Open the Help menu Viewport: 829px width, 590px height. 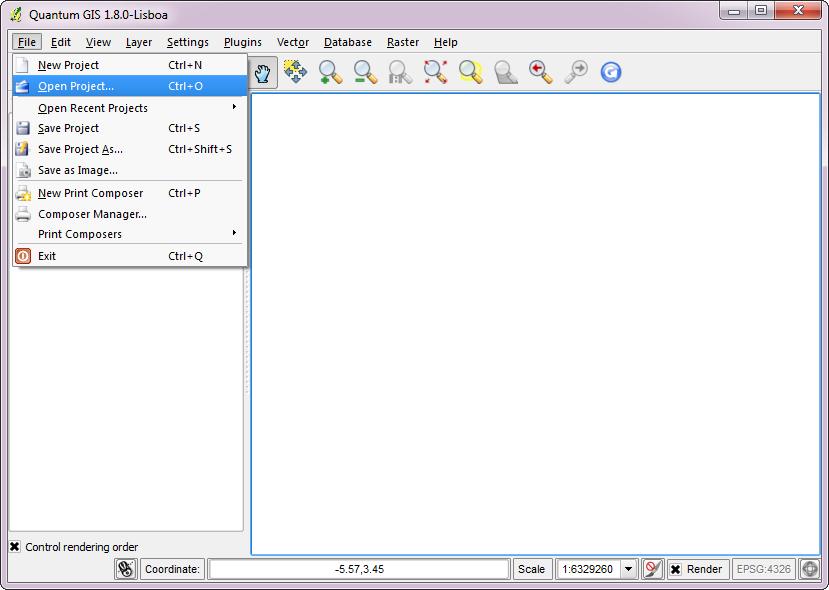[x=446, y=42]
